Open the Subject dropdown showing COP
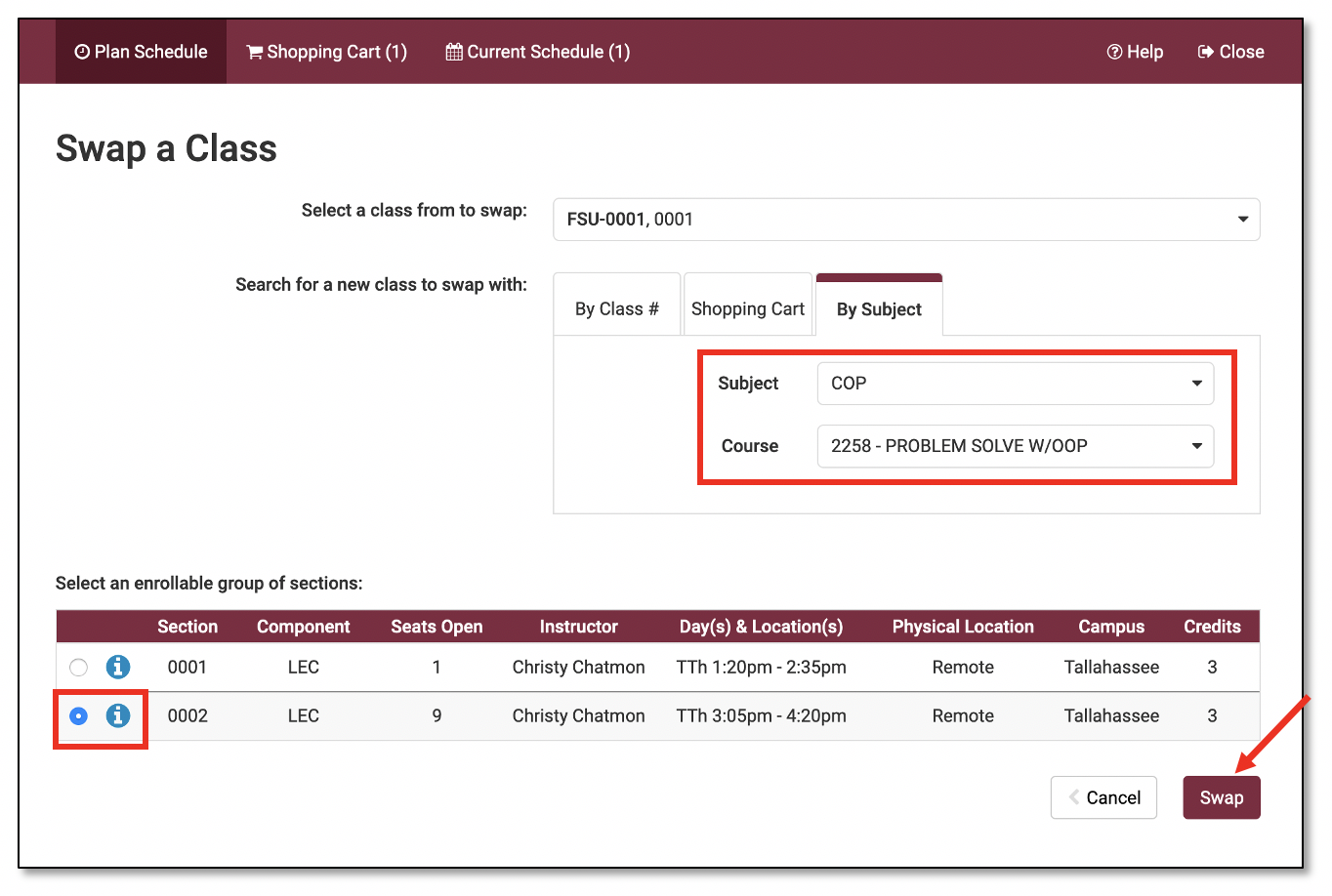The height and width of the screenshot is (896, 1332). pyautogui.click(x=1015, y=384)
